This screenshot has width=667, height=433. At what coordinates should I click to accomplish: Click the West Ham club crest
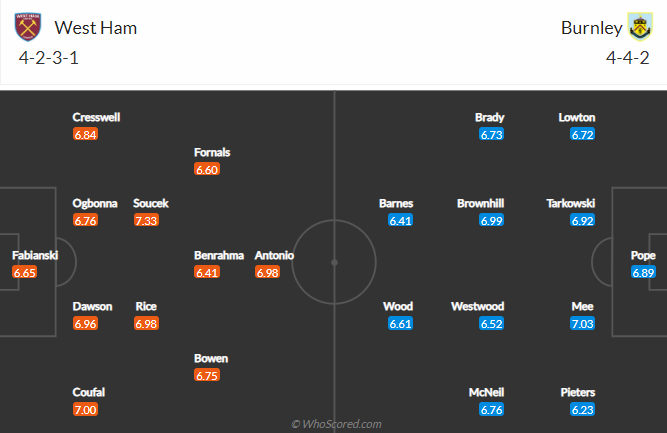click(x=31, y=27)
